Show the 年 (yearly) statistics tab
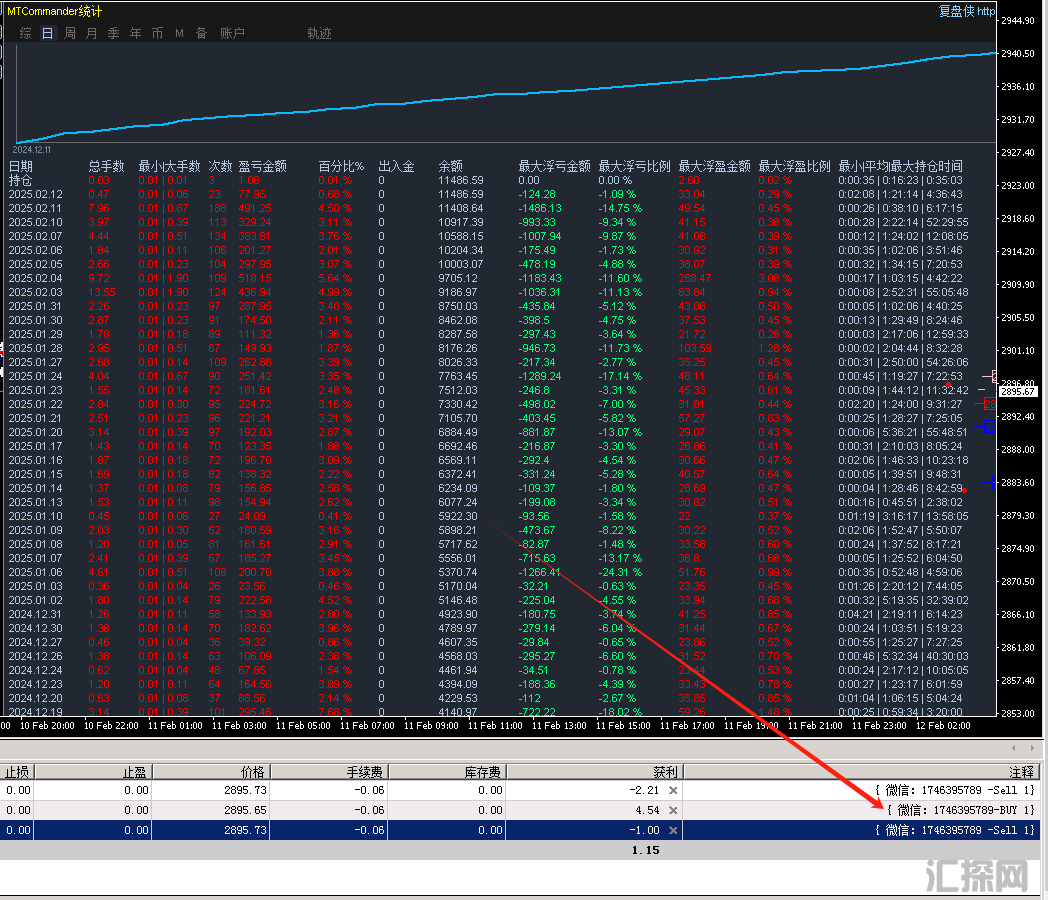The height and width of the screenshot is (900, 1048). 135,33
